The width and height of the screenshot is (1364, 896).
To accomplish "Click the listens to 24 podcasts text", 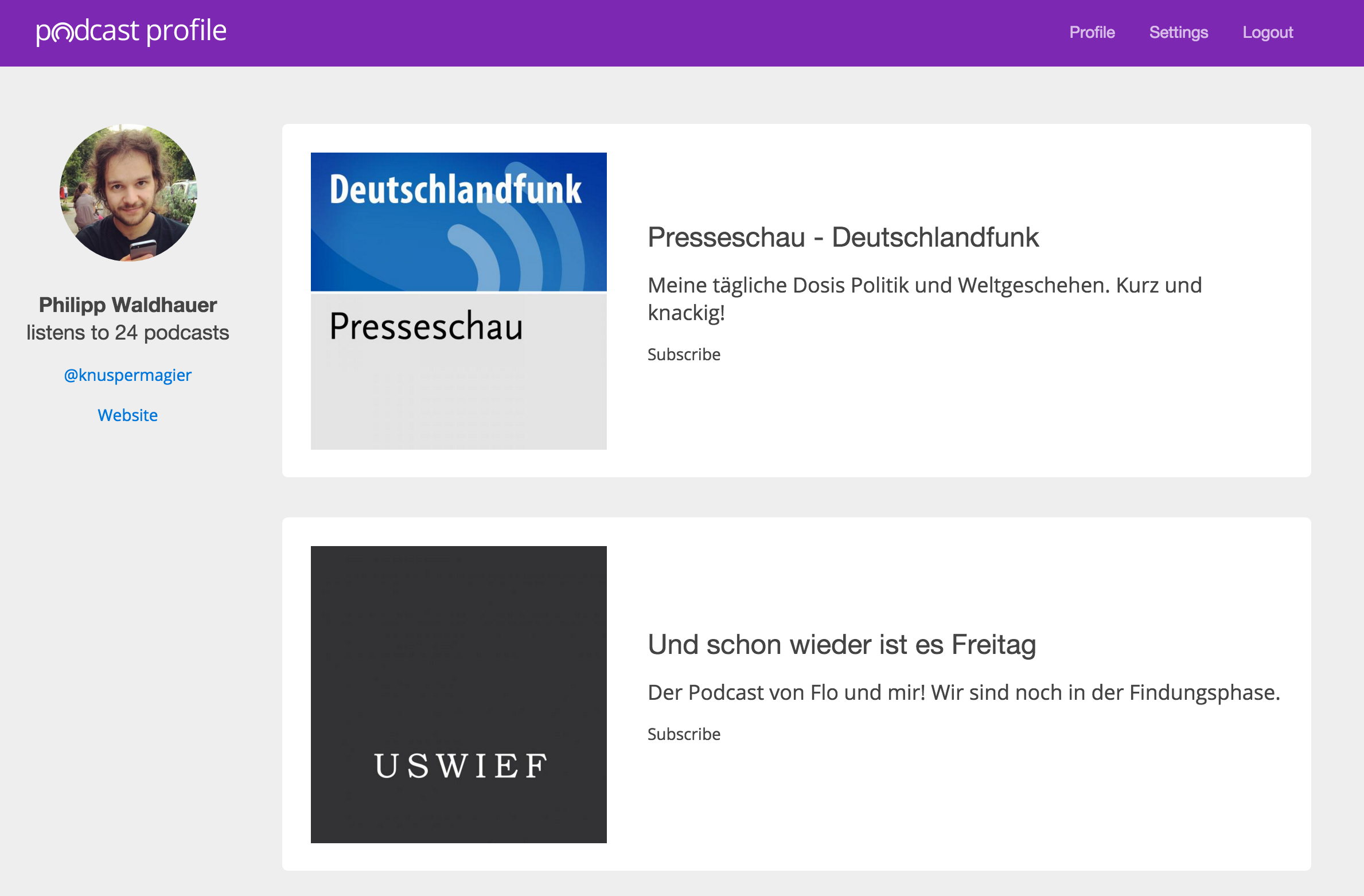I will point(127,333).
